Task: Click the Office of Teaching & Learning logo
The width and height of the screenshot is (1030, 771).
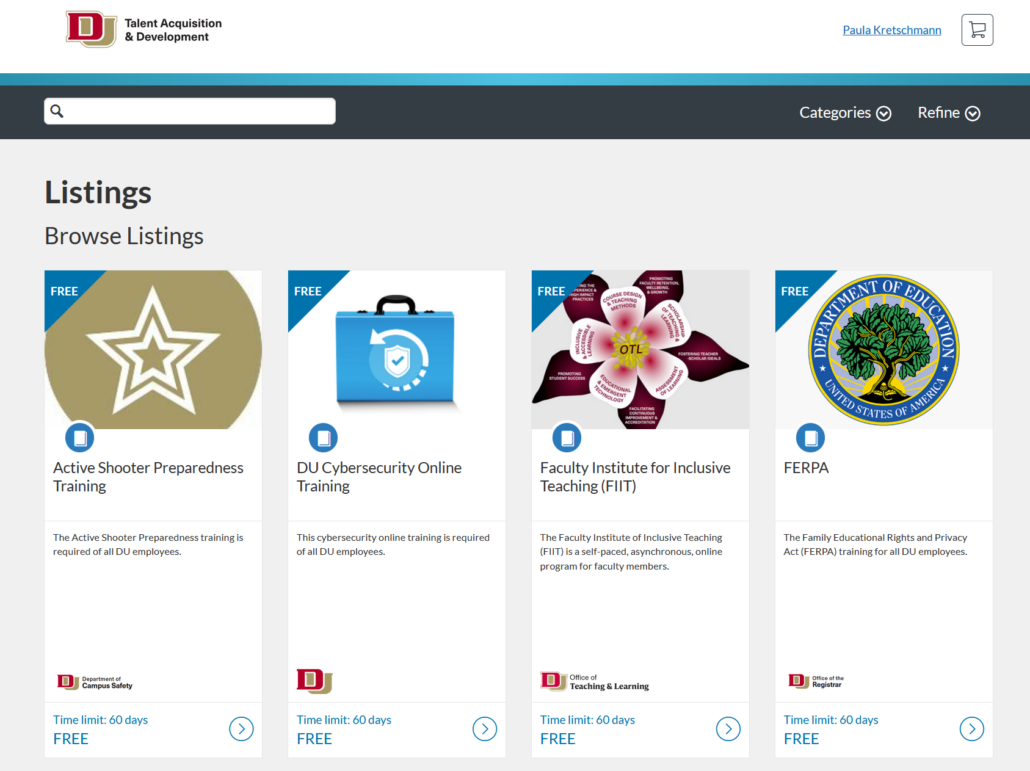Action: 594,682
